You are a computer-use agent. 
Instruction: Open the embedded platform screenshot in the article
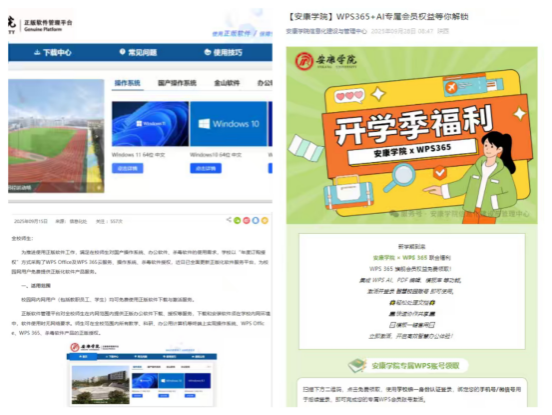[142, 374]
